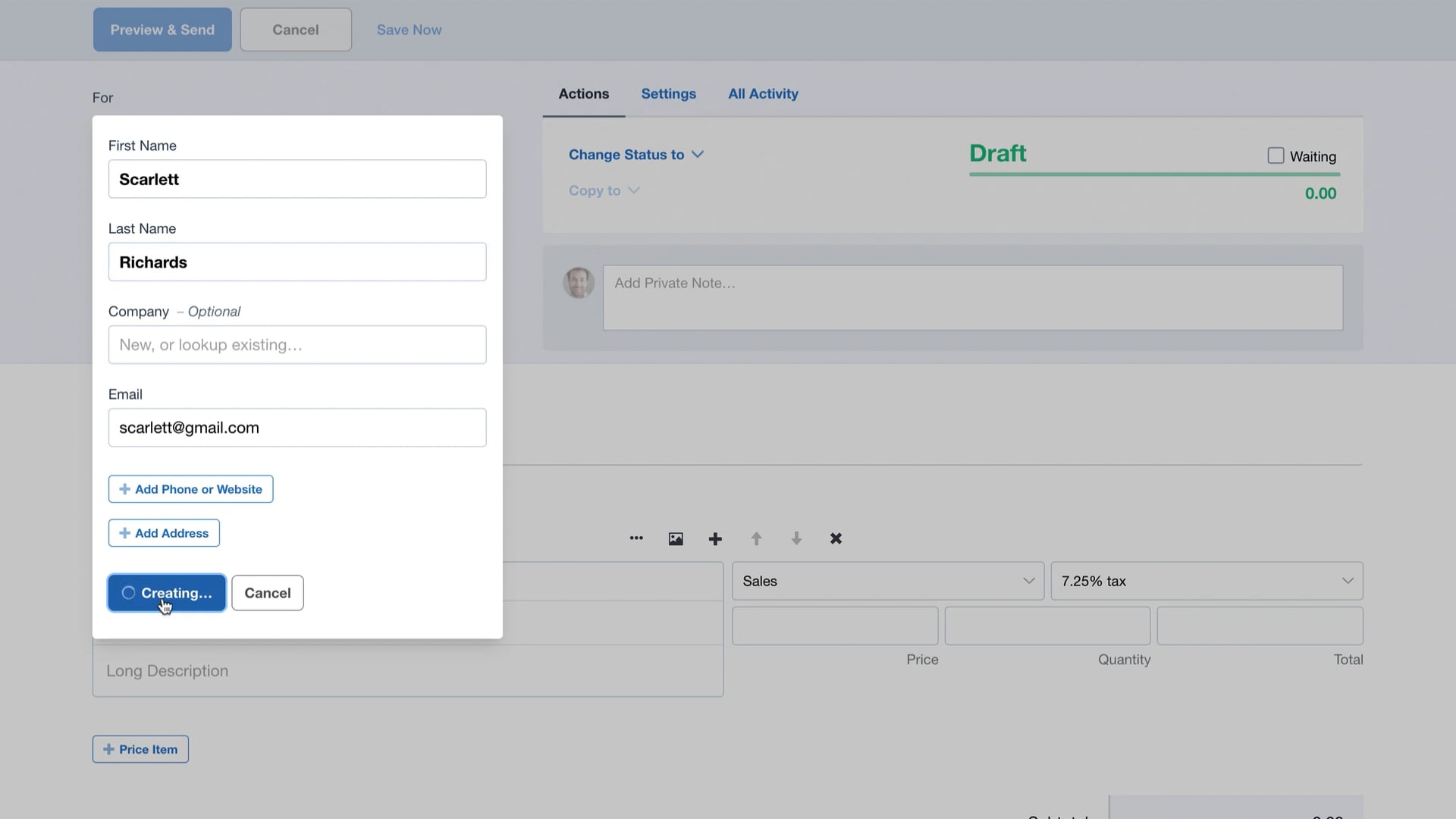Click the Add Private Note field
The height and width of the screenshot is (819, 1456).
click(x=972, y=297)
